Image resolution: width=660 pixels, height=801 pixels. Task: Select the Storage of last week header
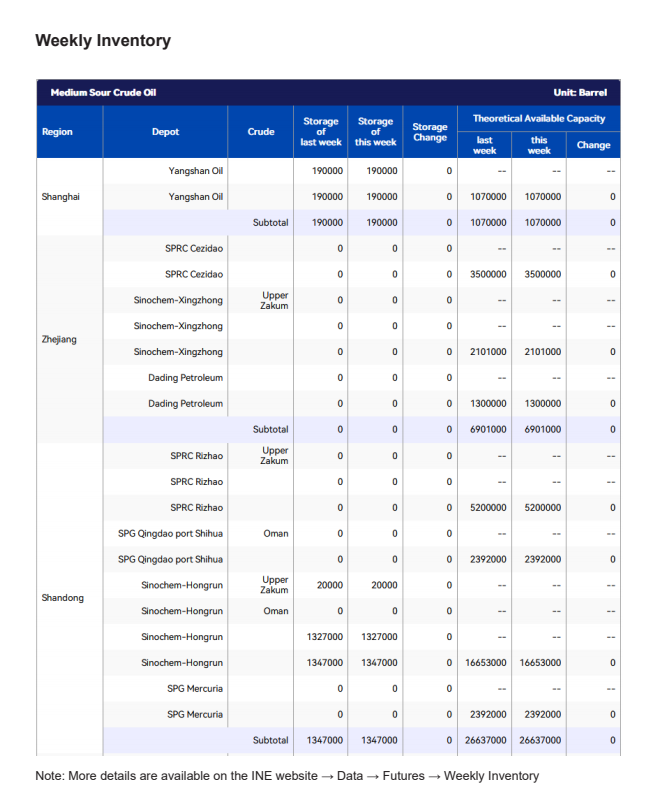click(x=321, y=132)
